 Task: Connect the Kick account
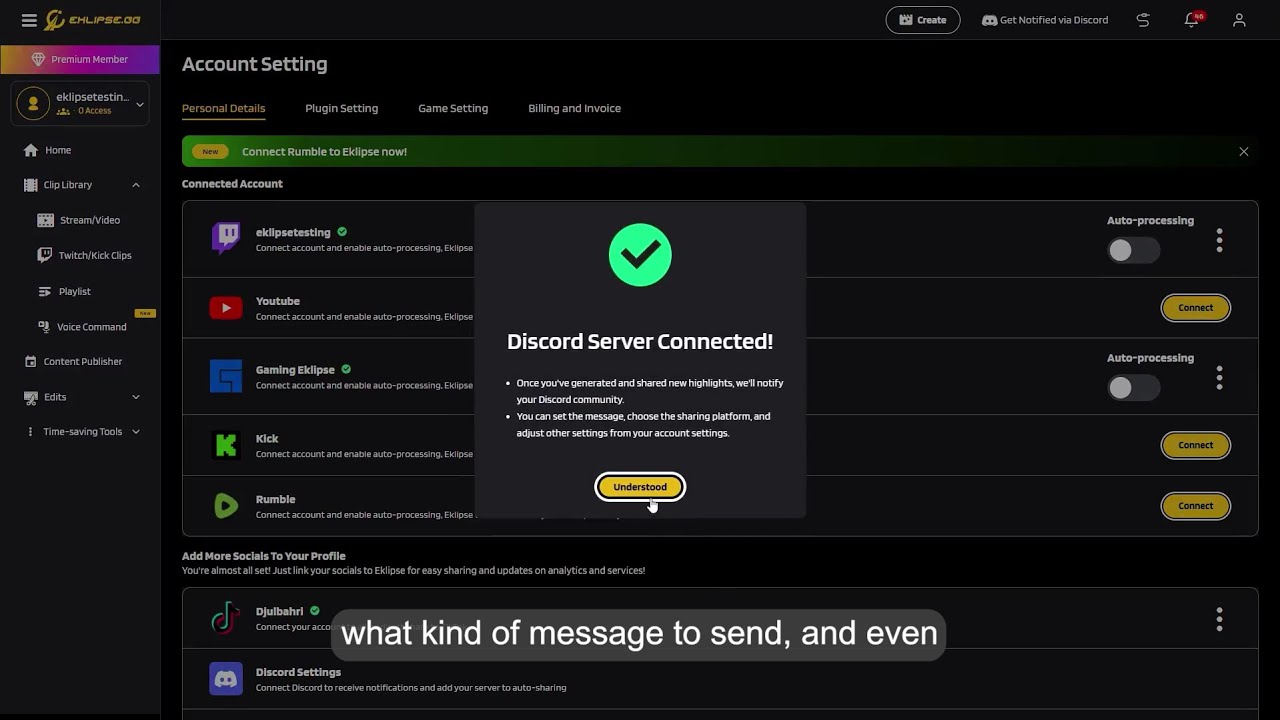coord(1195,445)
